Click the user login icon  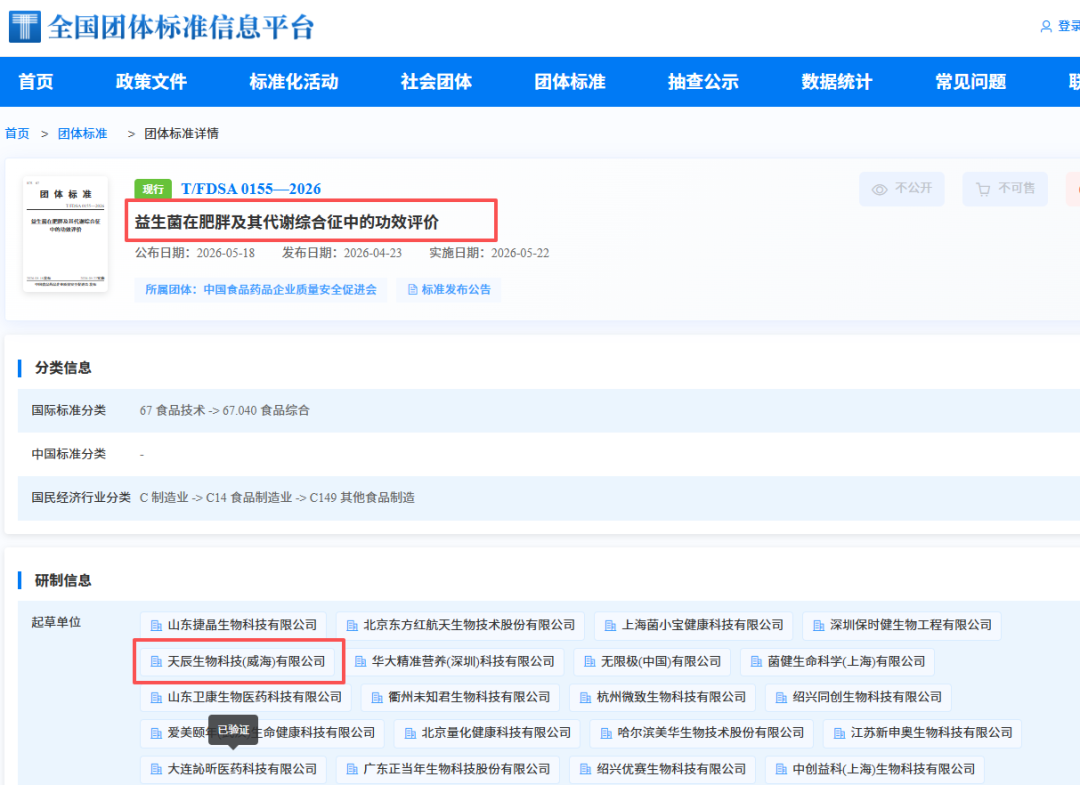pyautogui.click(x=1046, y=26)
